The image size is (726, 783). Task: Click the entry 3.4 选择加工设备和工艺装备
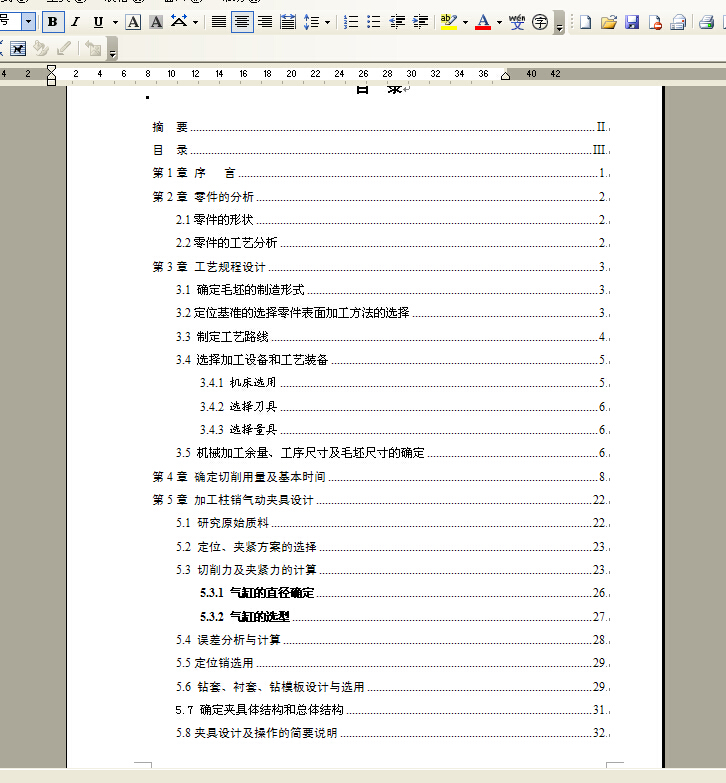click(252, 360)
